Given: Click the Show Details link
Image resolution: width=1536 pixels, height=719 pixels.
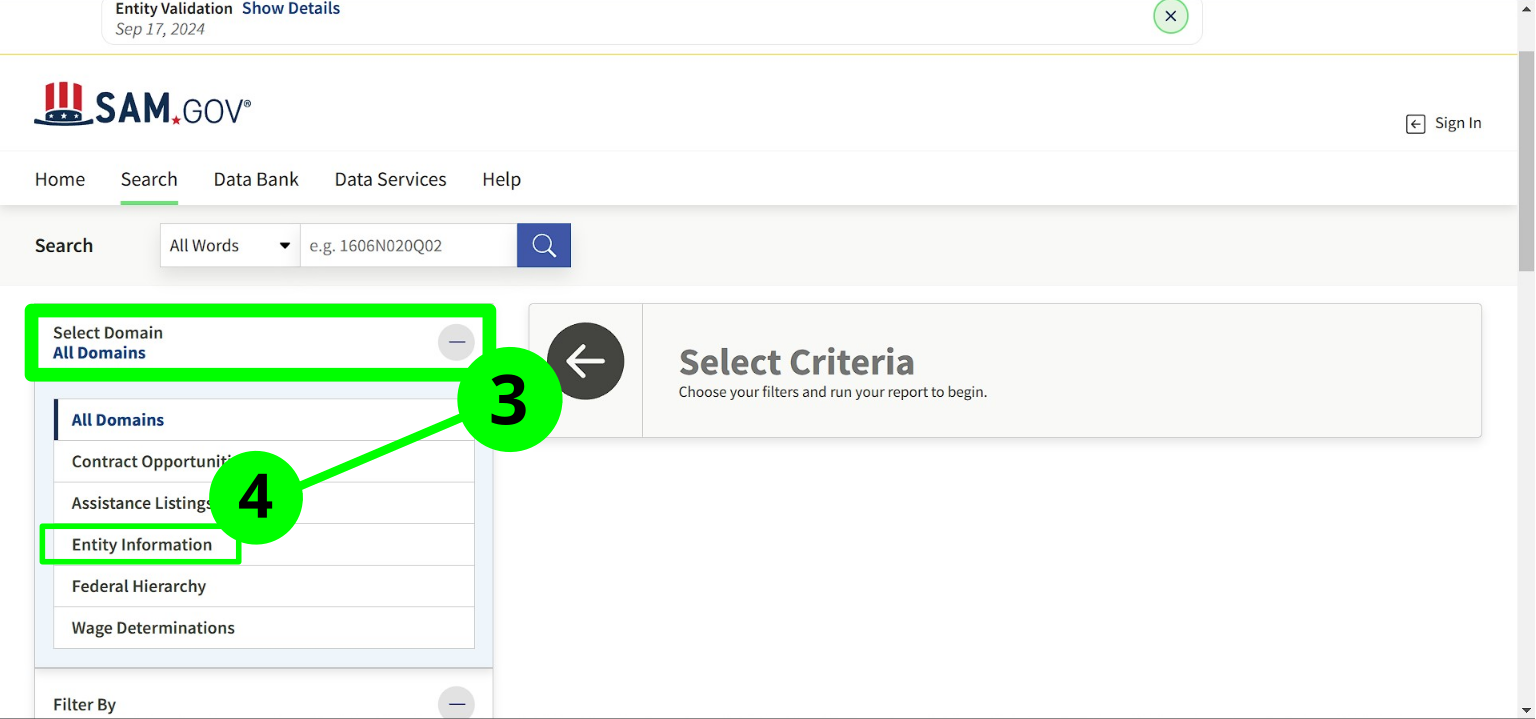Looking at the screenshot, I should click(291, 9).
